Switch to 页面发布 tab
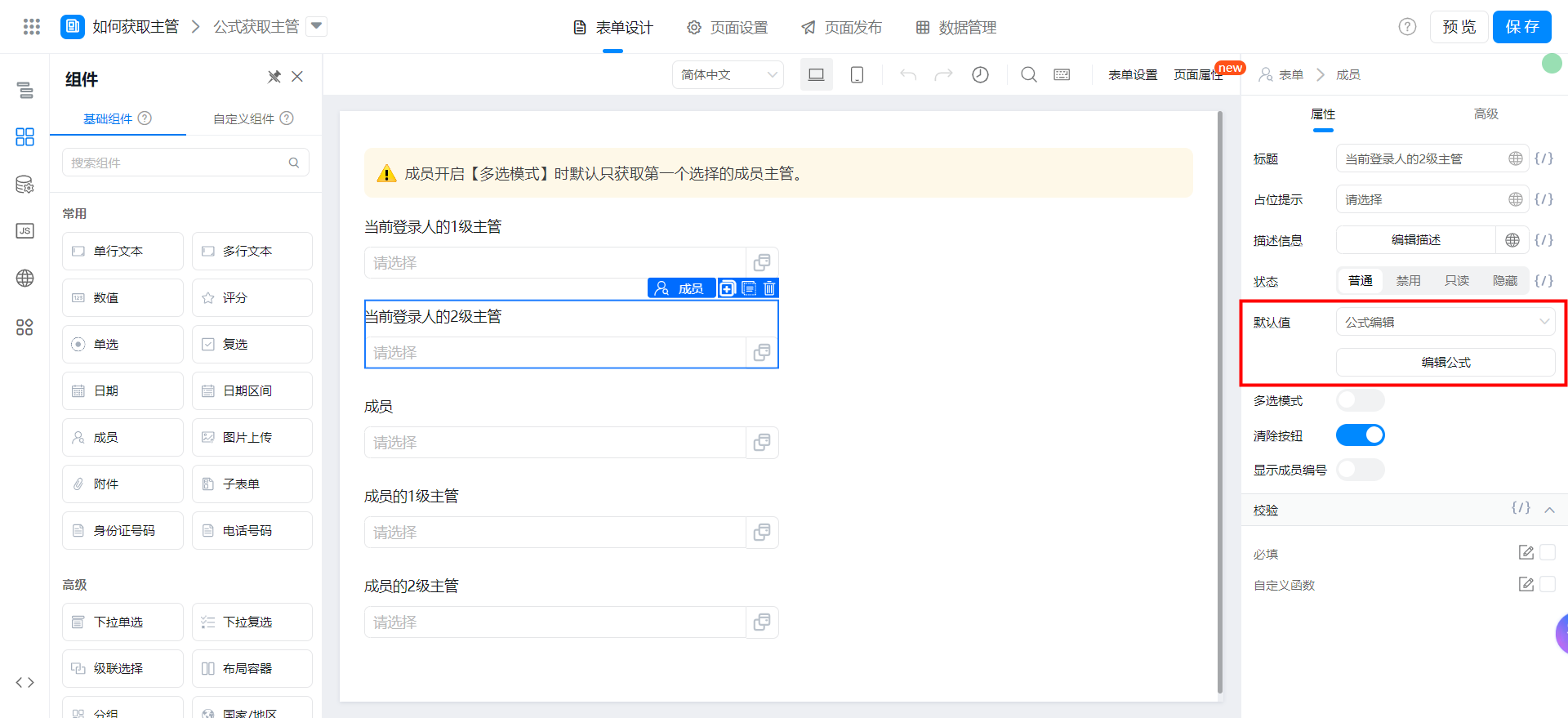This screenshot has width=1568, height=718. [842, 28]
